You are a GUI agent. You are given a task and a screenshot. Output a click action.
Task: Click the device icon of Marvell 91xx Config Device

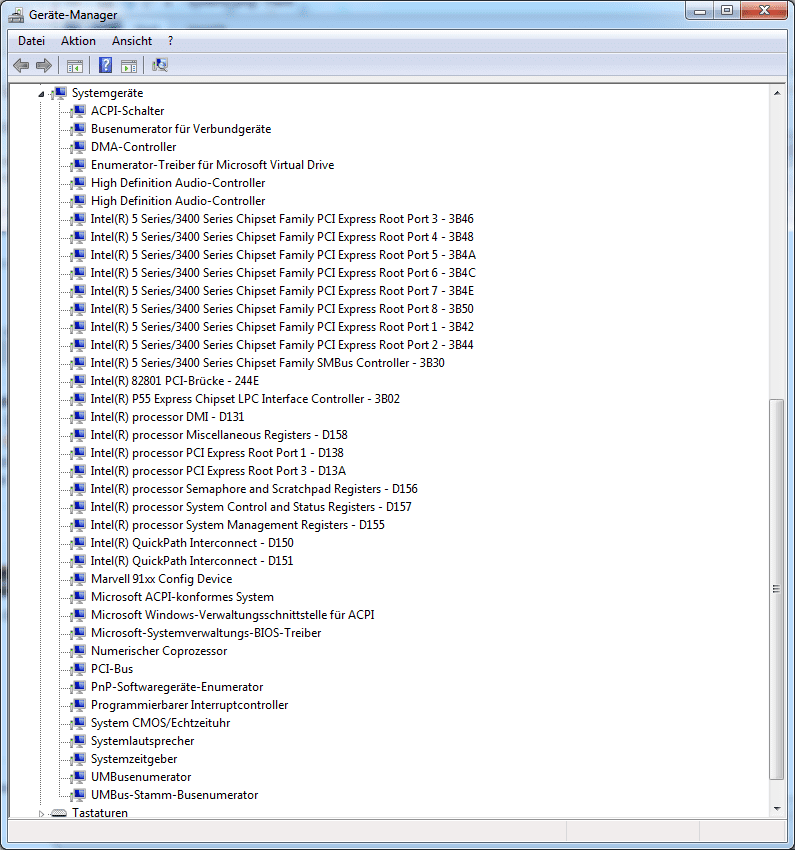pos(79,578)
